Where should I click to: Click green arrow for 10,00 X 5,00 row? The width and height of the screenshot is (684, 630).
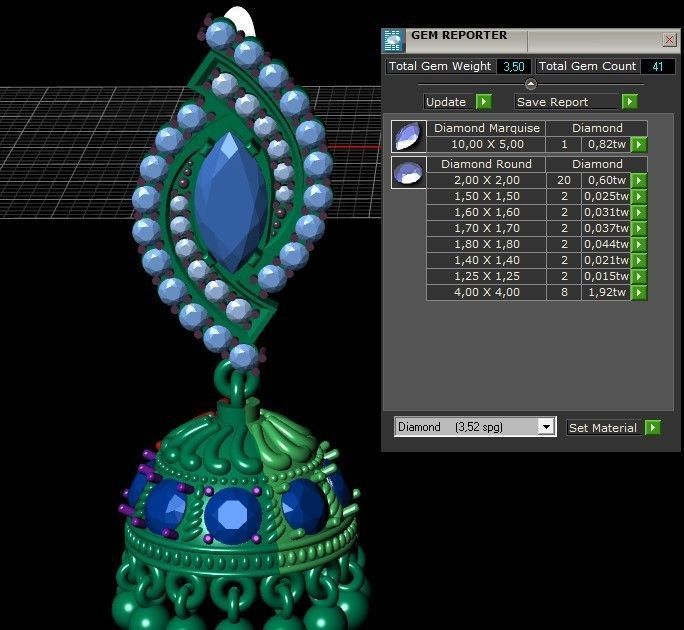click(x=639, y=144)
